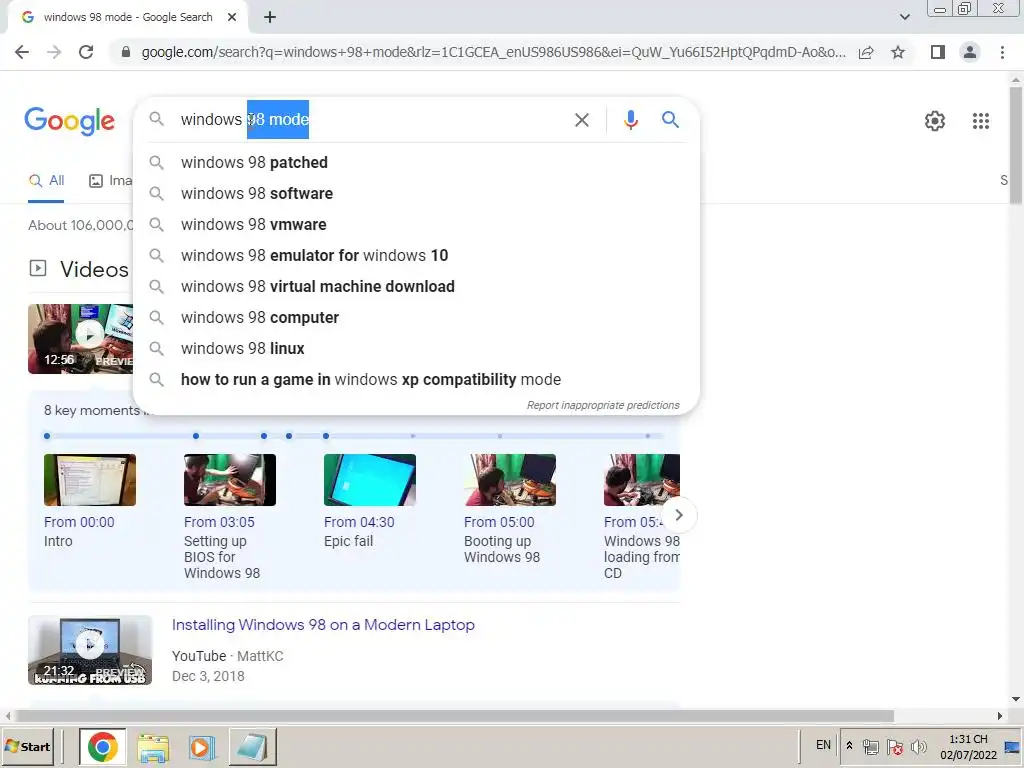Switch to Chrome in the taskbar
This screenshot has width=1024, height=768.
(103, 746)
